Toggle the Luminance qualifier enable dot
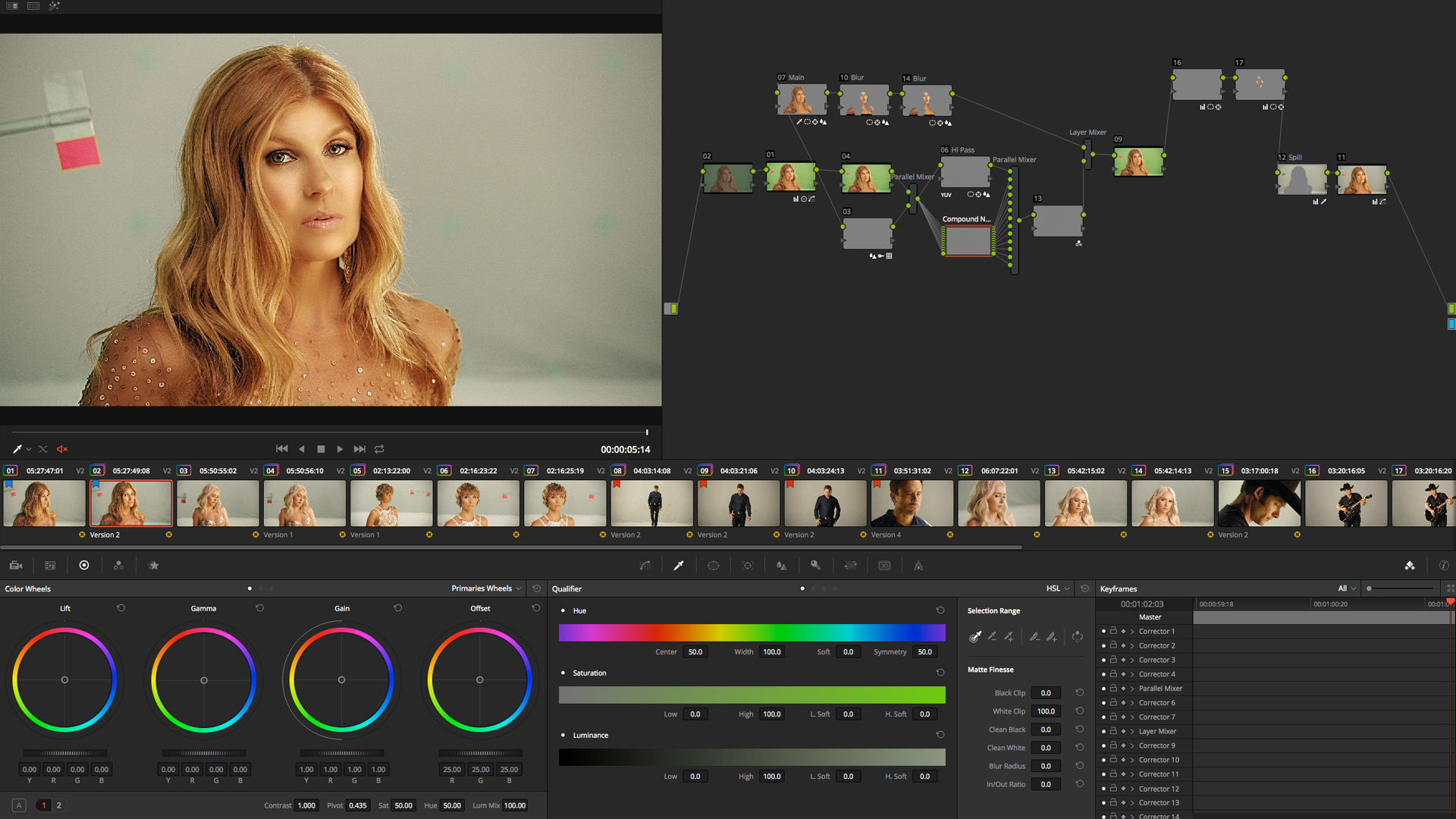The height and width of the screenshot is (819, 1456). (x=563, y=735)
